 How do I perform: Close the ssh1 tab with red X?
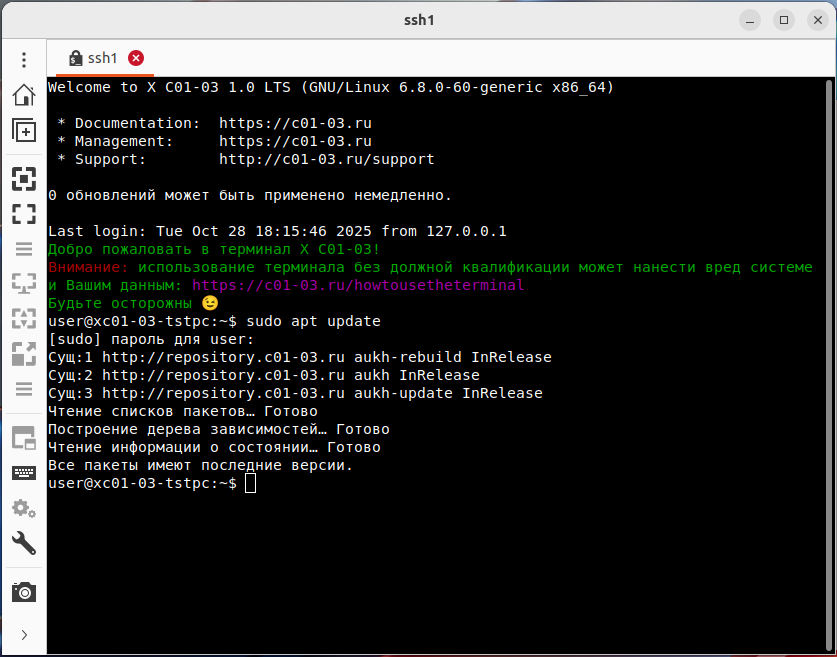(136, 58)
